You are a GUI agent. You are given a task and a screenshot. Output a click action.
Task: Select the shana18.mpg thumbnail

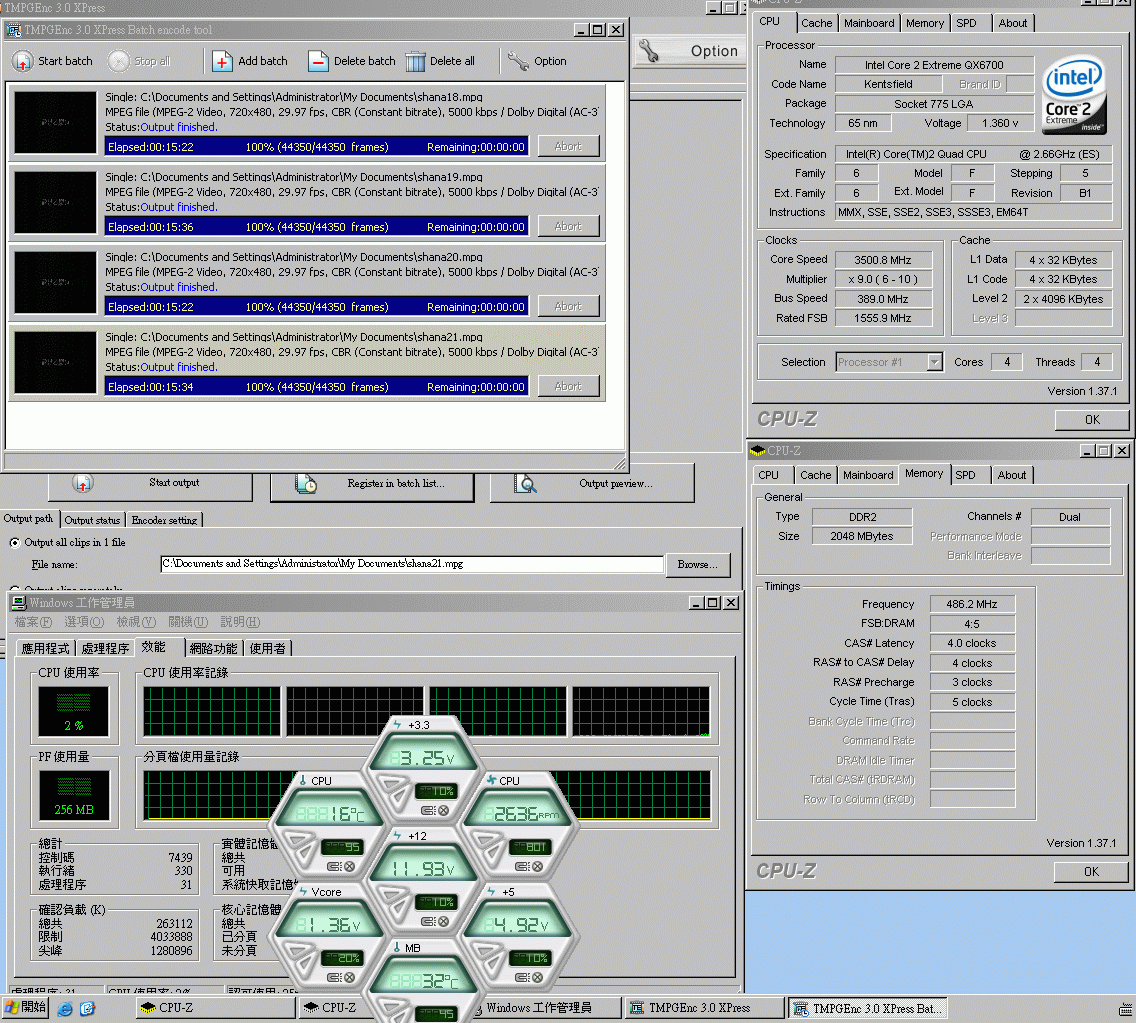[x=56, y=122]
